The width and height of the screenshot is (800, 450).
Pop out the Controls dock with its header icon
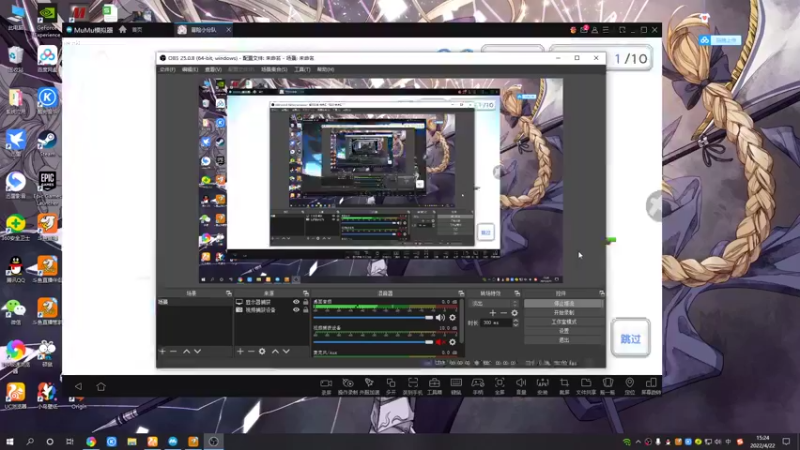[602, 293]
